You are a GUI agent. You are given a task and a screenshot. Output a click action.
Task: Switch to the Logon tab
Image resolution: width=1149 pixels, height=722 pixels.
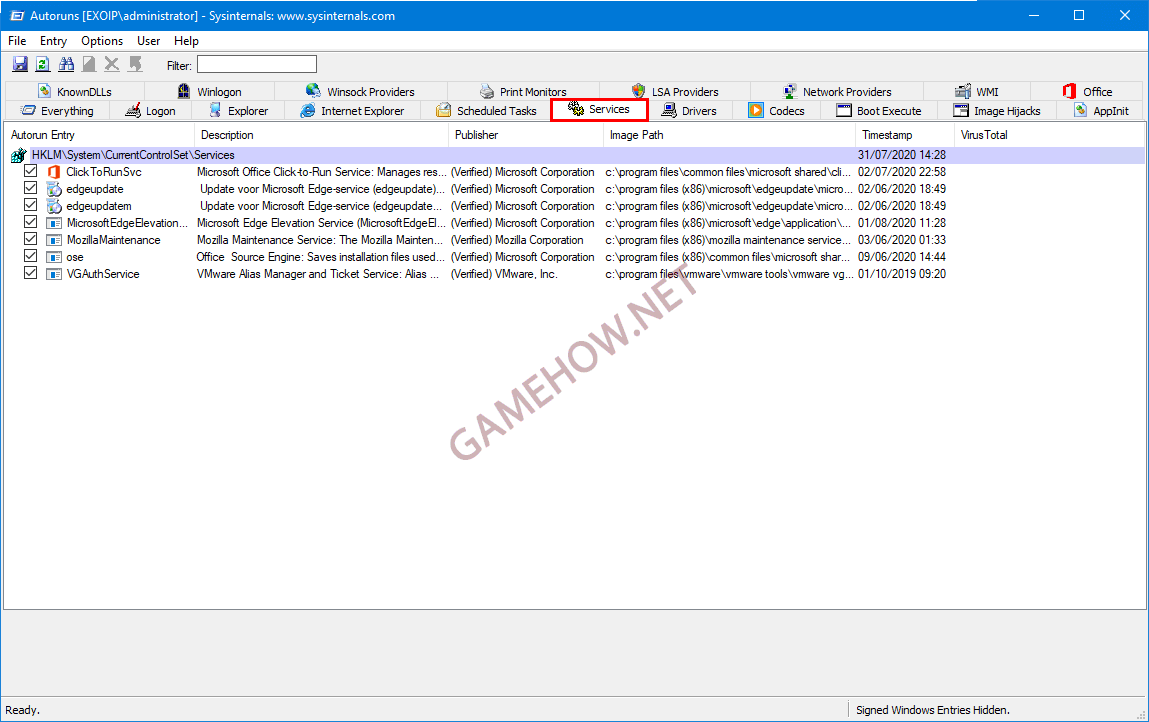point(150,111)
